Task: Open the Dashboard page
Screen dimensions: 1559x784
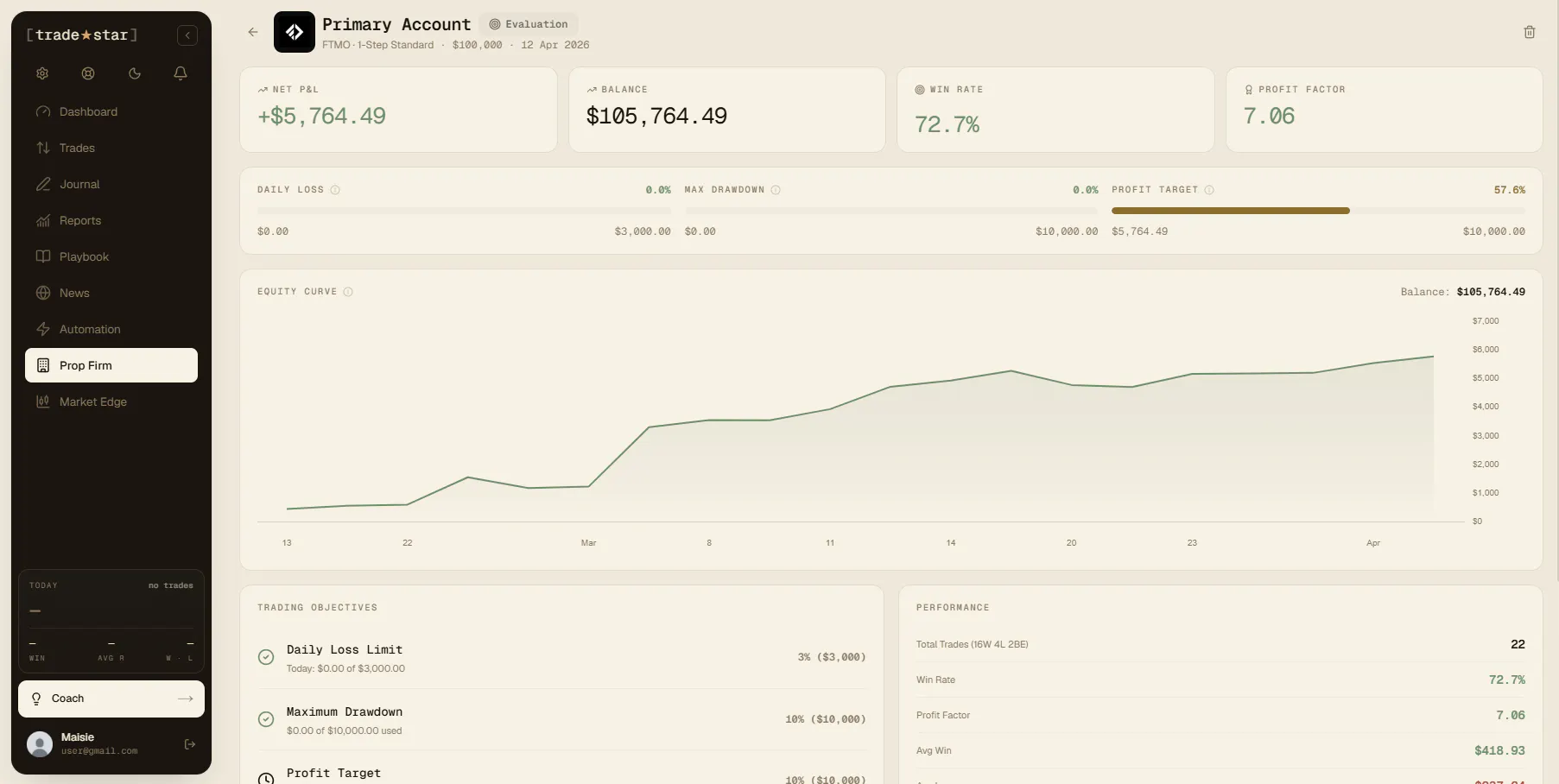Action: (111, 111)
